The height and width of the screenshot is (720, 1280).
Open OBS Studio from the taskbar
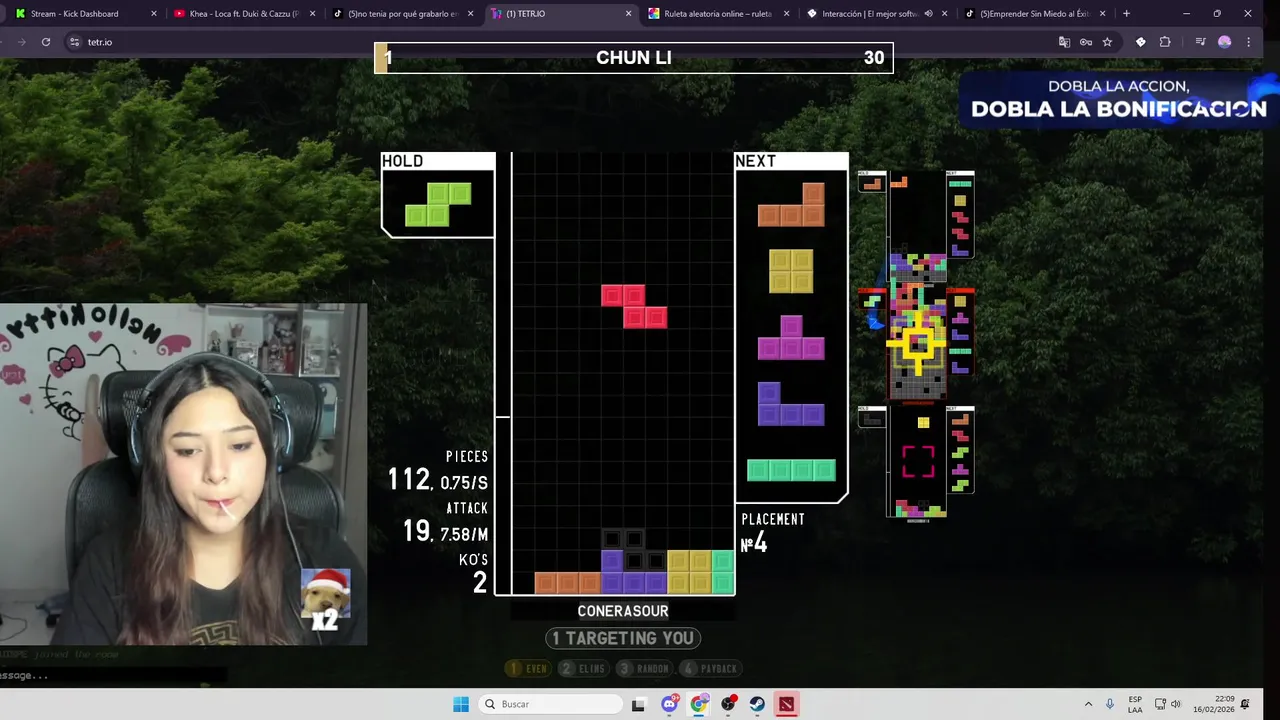click(x=728, y=704)
